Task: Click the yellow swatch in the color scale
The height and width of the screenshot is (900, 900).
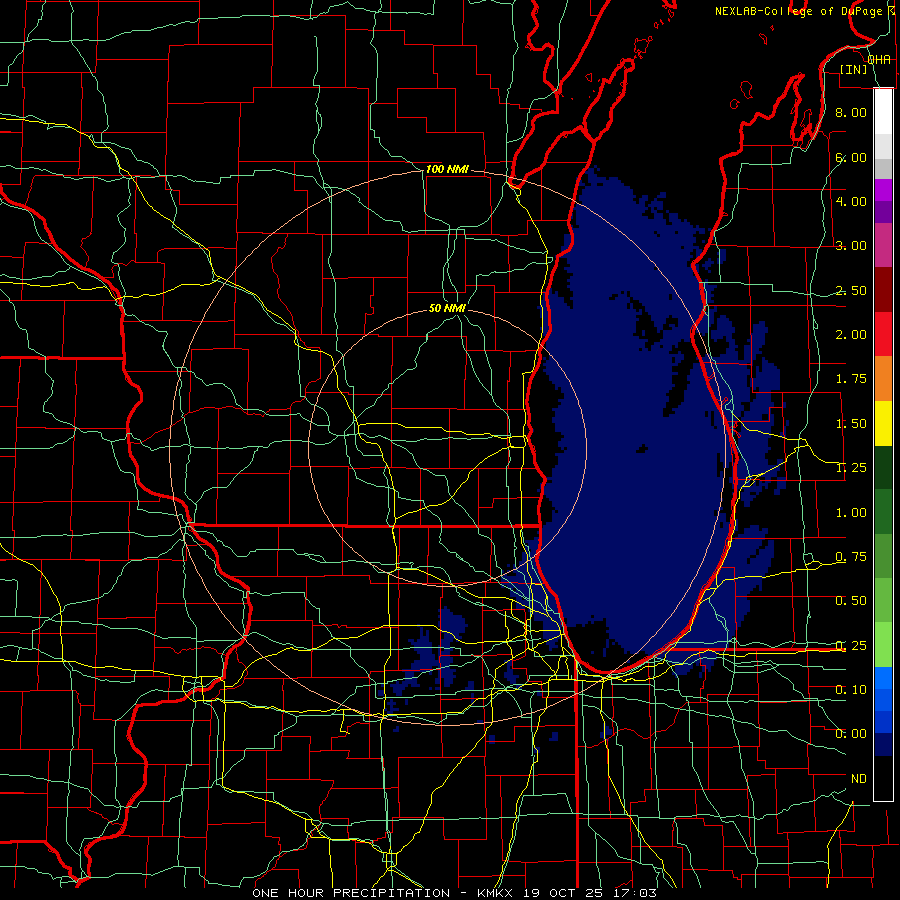Action: (x=883, y=423)
